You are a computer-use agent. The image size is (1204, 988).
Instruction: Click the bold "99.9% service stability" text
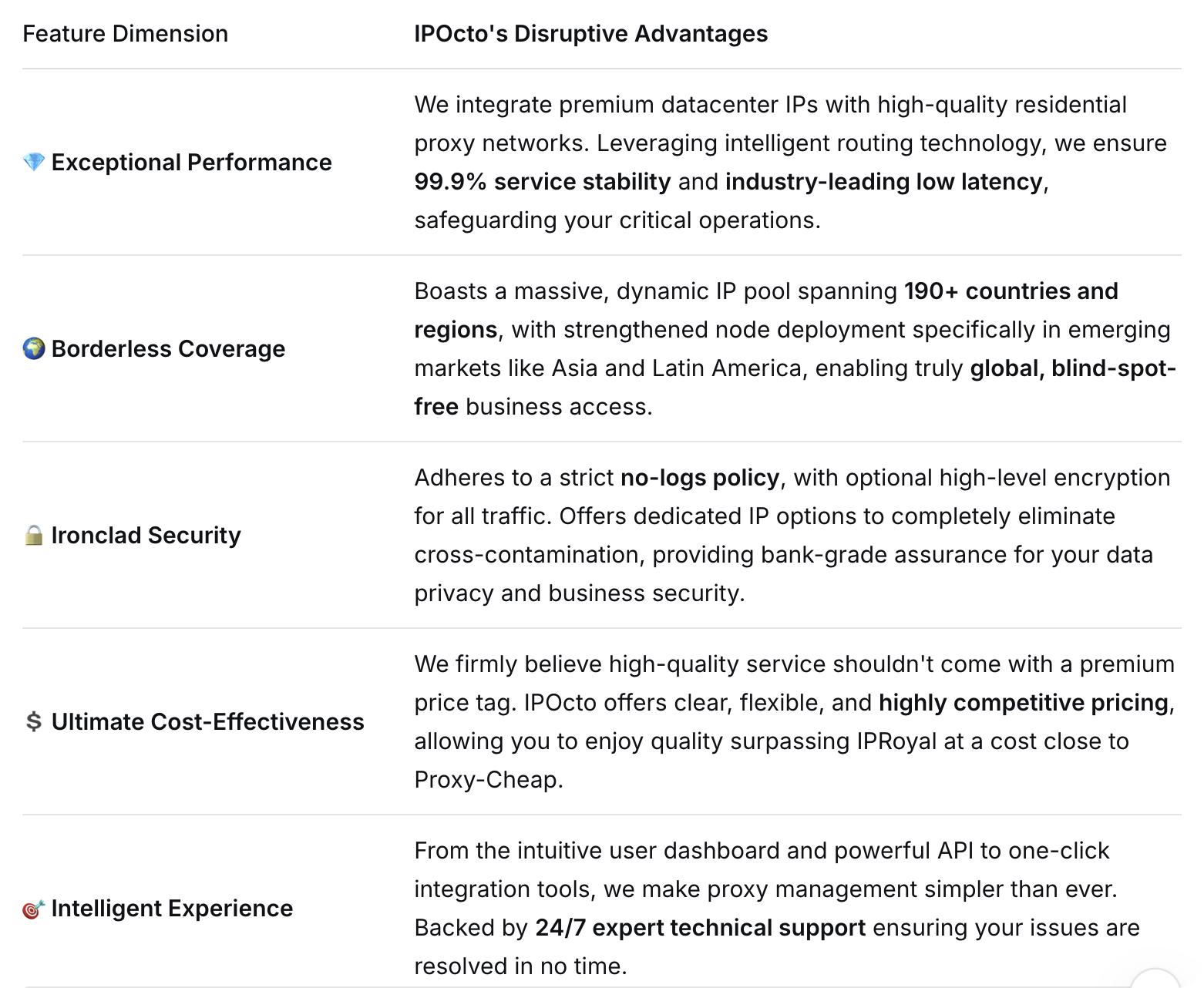[542, 182]
